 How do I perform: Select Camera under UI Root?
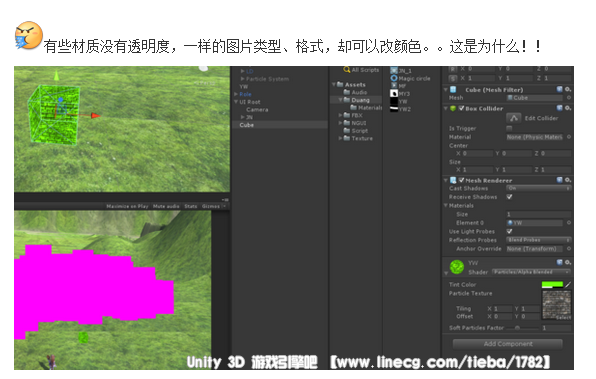click(257, 109)
